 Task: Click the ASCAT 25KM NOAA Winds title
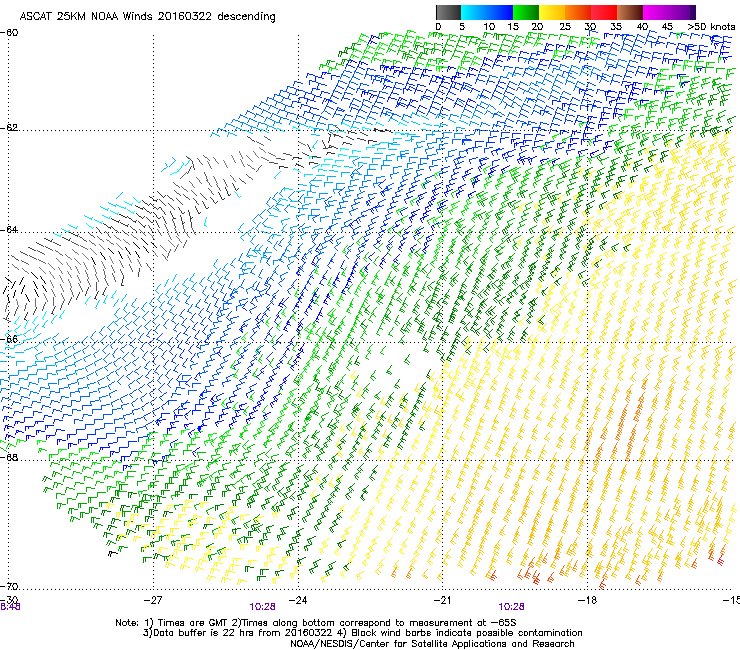click(148, 17)
